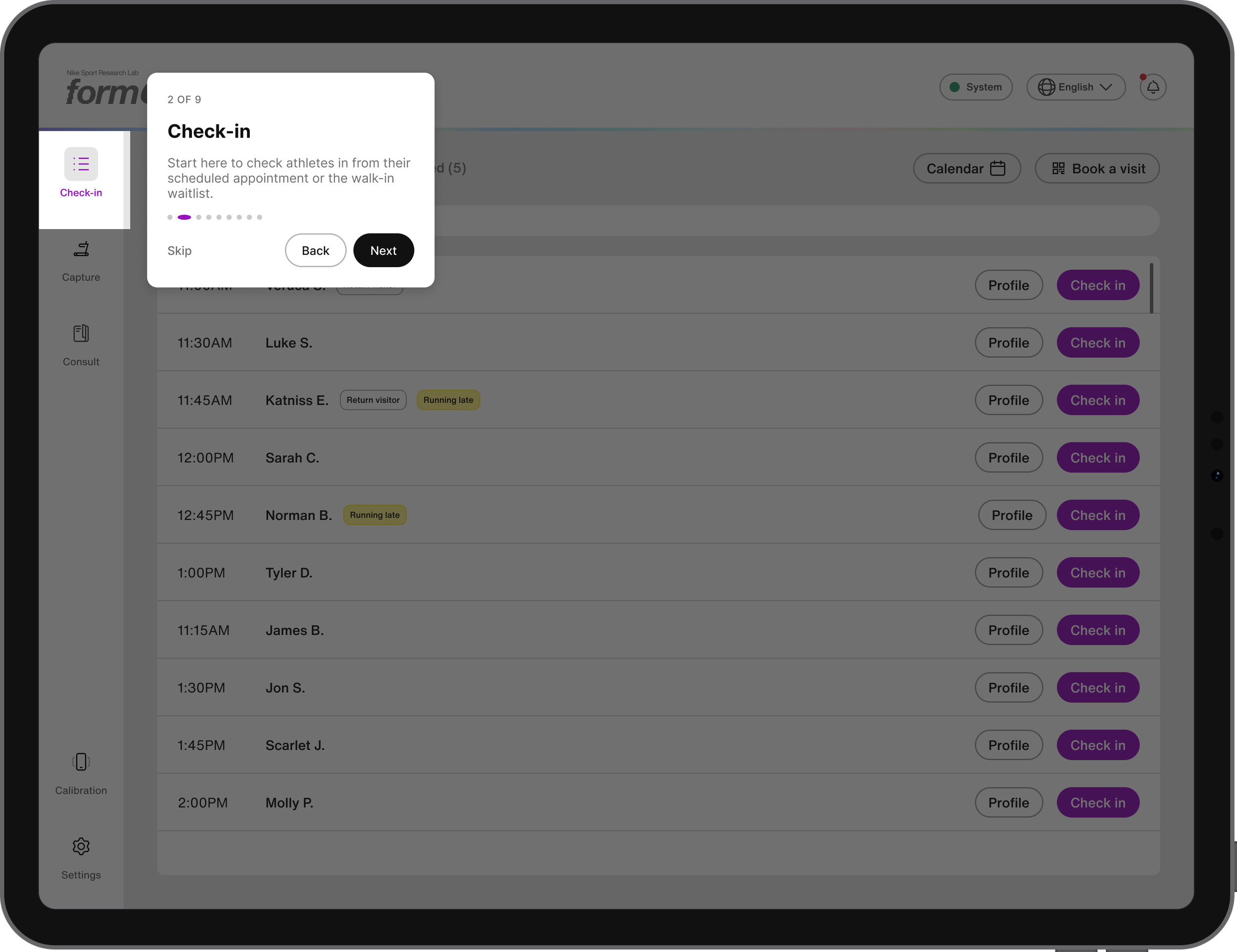This screenshot has height=952, width=1237.
Task: Click Katniss E. Running late tag
Action: (x=448, y=400)
